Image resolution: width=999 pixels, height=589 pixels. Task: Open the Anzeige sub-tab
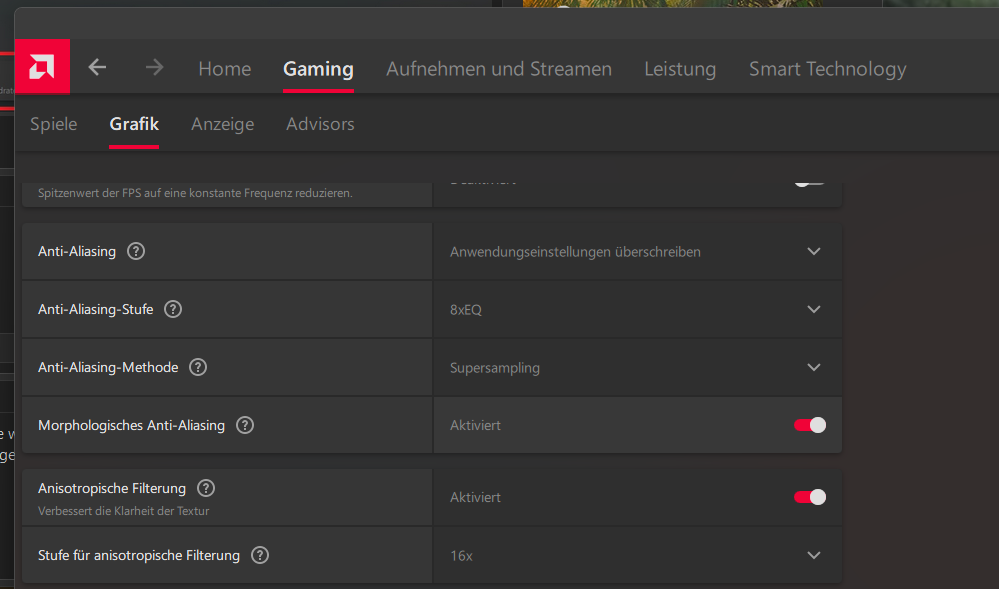click(222, 124)
